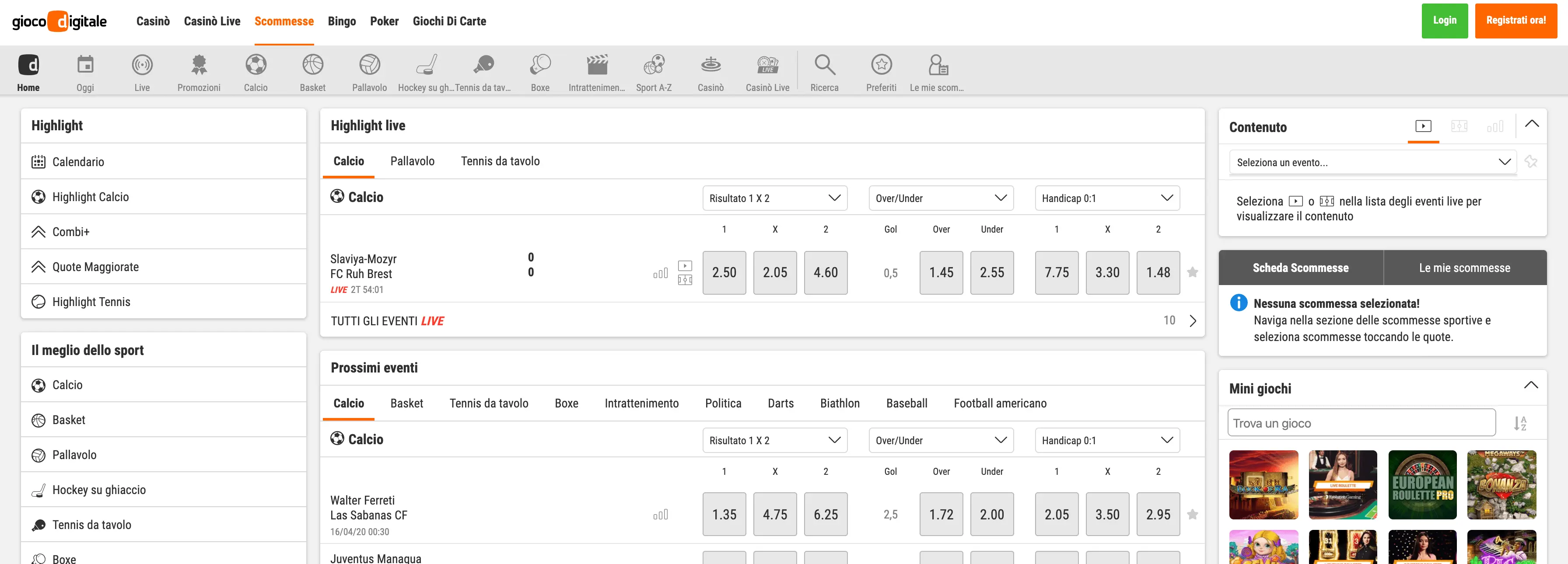The width and height of the screenshot is (1568, 564).
Task: Open live stream icon for Slaviya-Mozyr match
Action: [x=685, y=266]
